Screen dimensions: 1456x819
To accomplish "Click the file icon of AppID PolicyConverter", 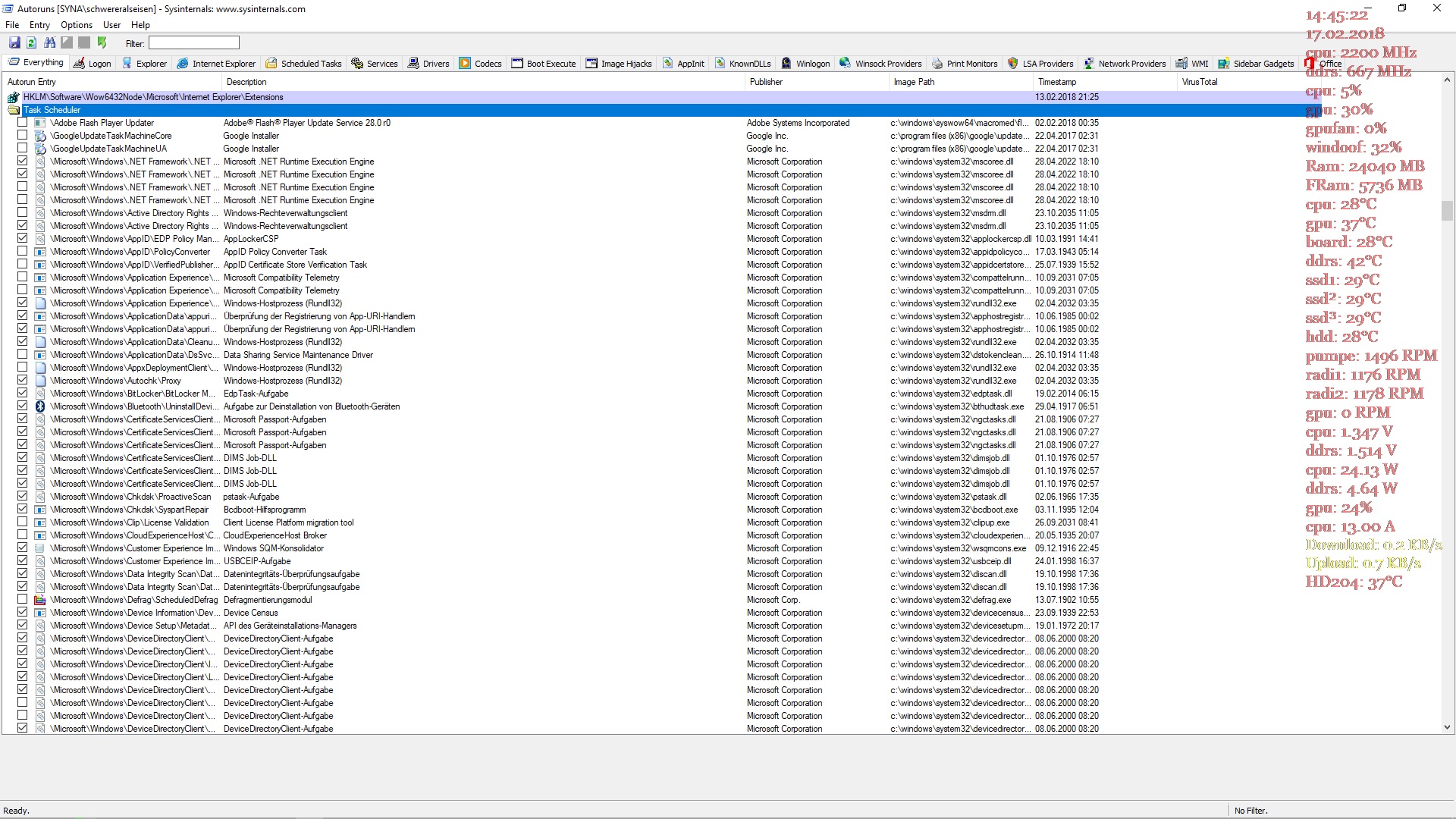I will point(40,252).
